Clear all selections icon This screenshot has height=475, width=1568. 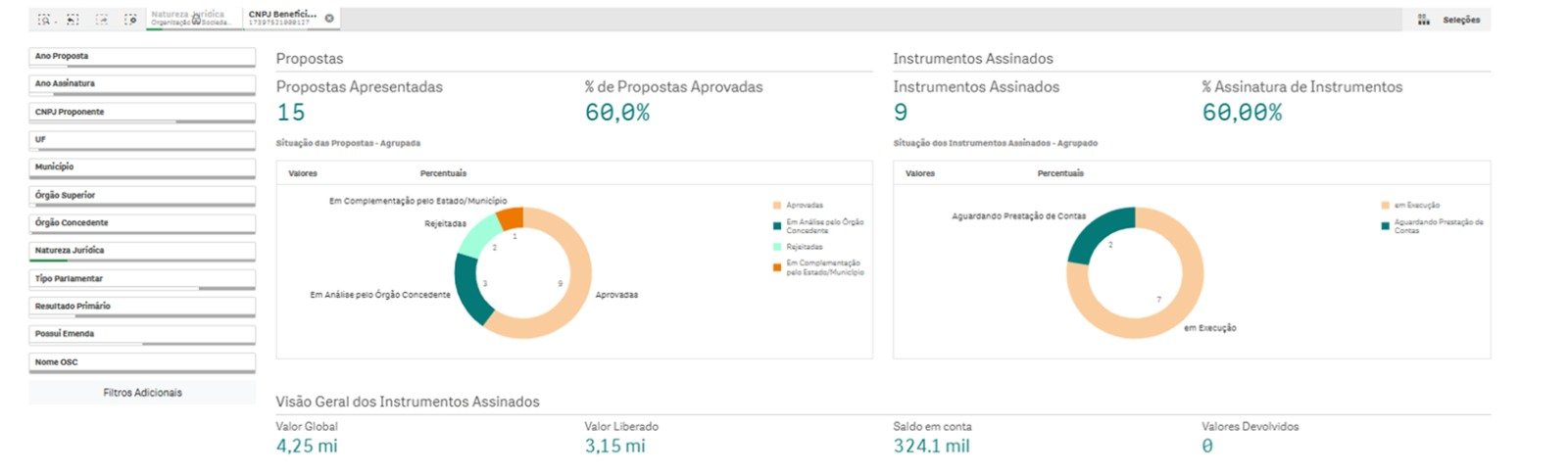coord(130,19)
